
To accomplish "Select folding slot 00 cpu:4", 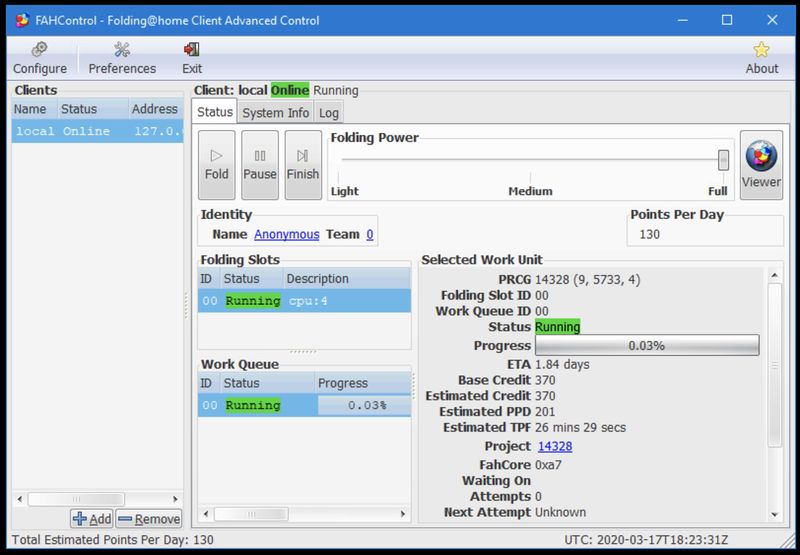I will tap(304, 300).
